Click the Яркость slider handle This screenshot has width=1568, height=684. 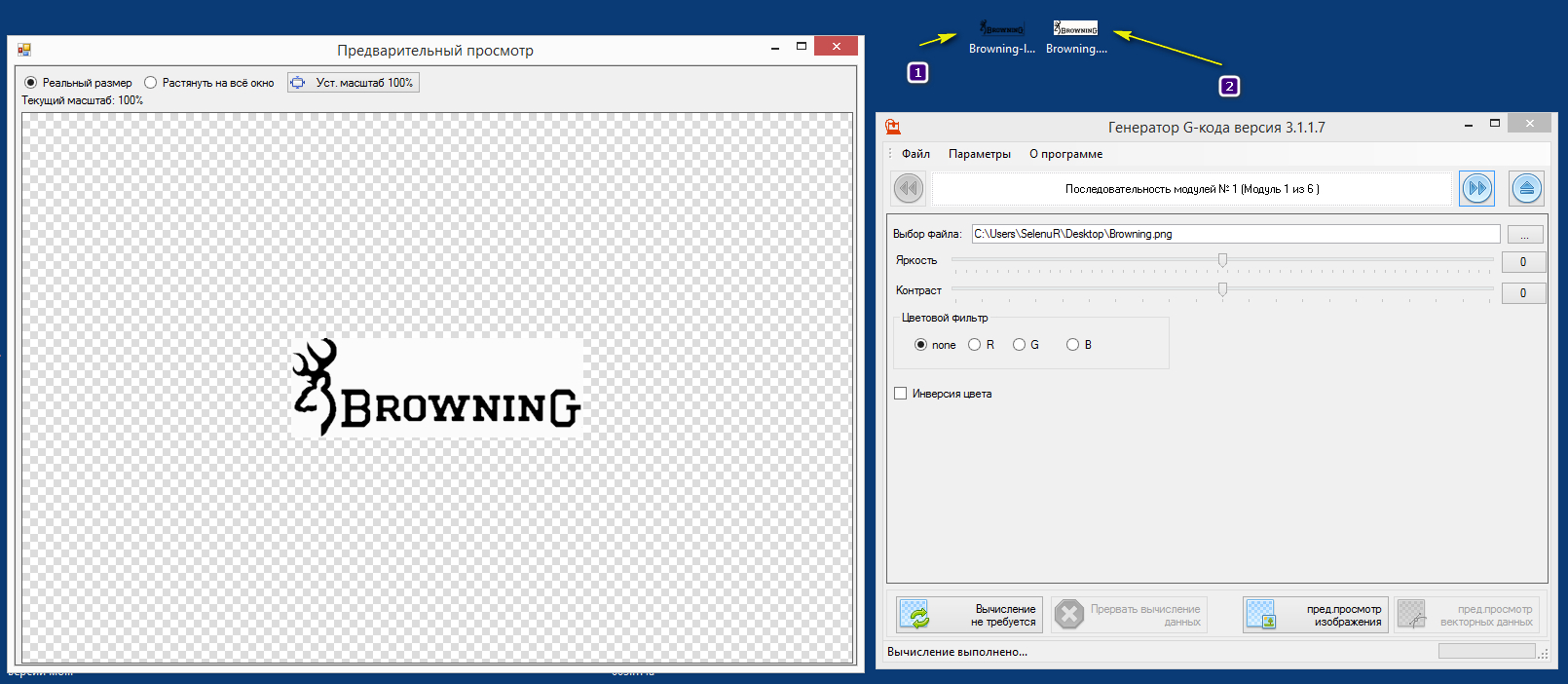point(1222,260)
